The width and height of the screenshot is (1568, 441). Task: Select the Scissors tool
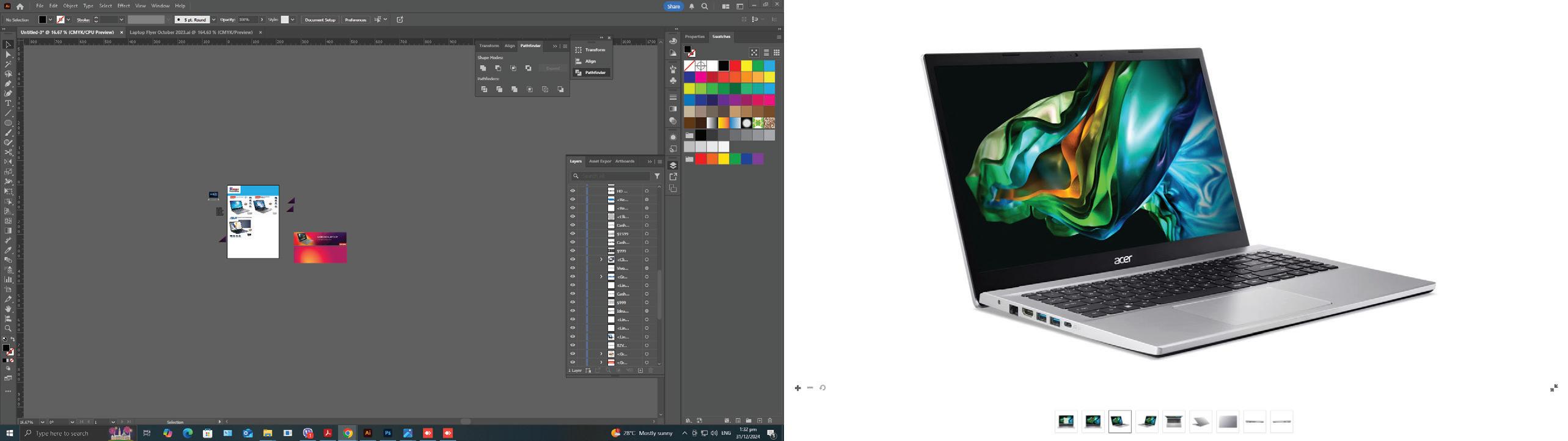(8, 152)
